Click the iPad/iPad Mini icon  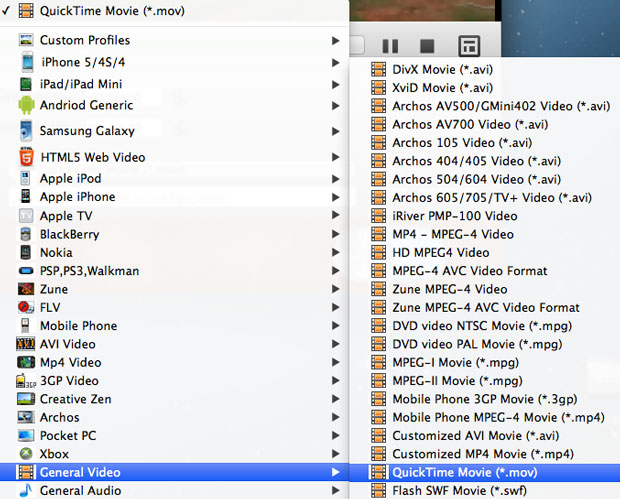click(26, 84)
